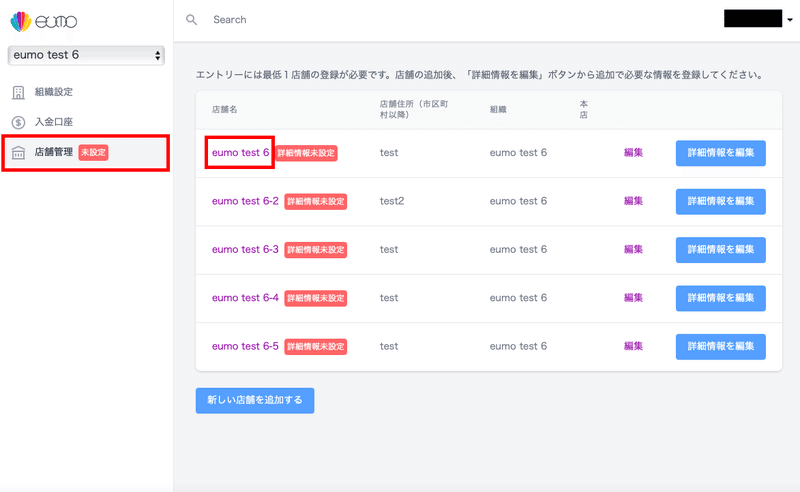800x492 pixels.
Task: Click 詳細情報を編集 for eumo test 6-4
Action: (721, 299)
